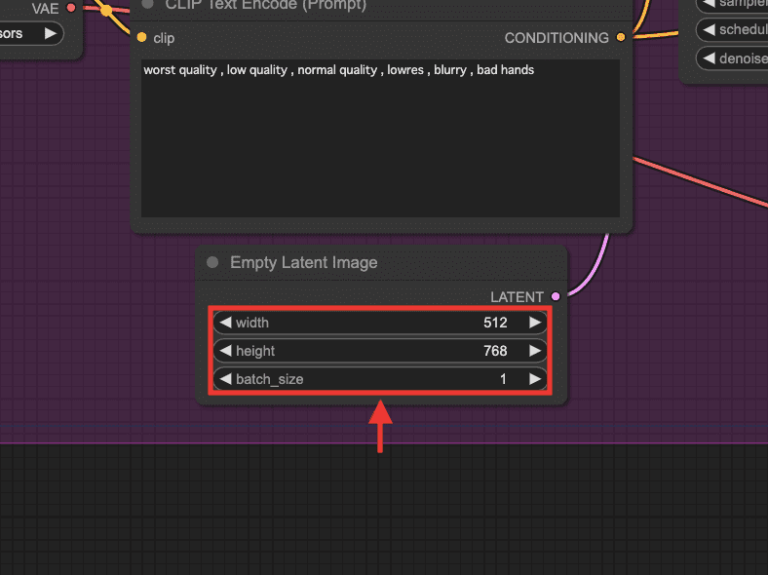768x575 pixels.
Task: Select the width value field
Action: pos(381,322)
